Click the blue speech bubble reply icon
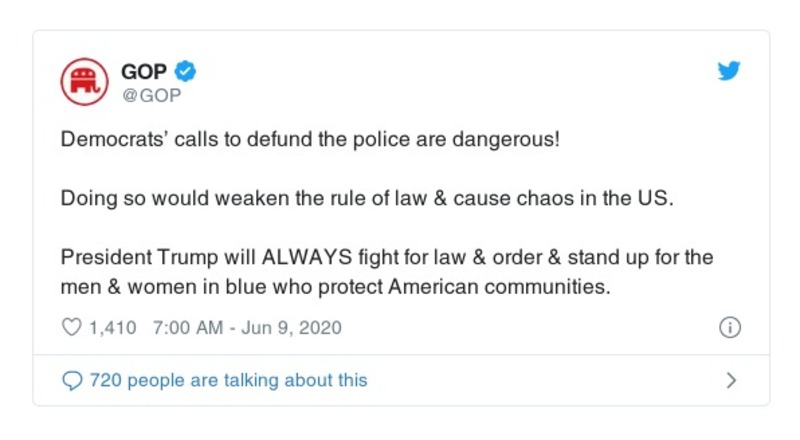Viewport: 800px width, 440px height. tap(72, 380)
